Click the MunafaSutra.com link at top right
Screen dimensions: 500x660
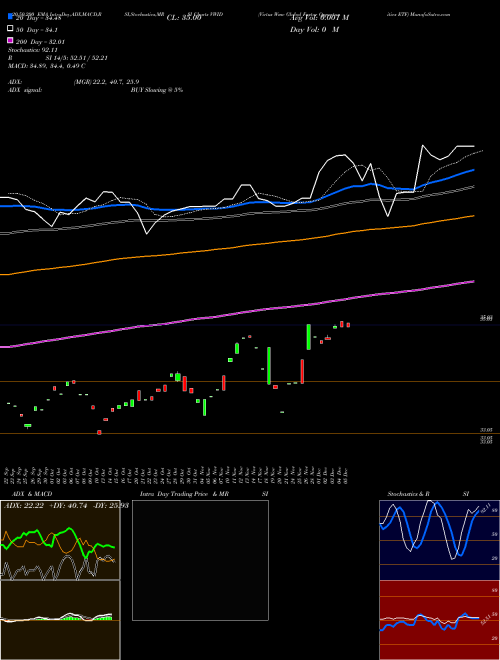coord(428,14)
